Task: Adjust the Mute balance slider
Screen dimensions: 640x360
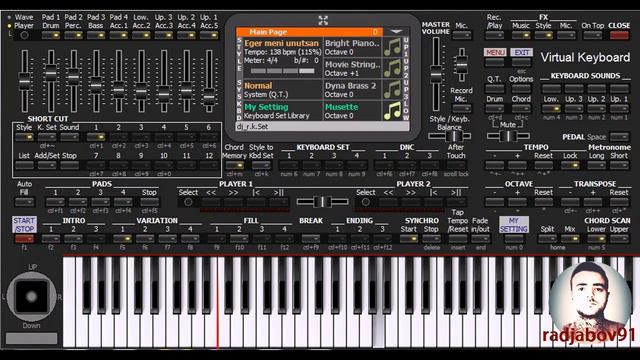Action: [x=508, y=136]
